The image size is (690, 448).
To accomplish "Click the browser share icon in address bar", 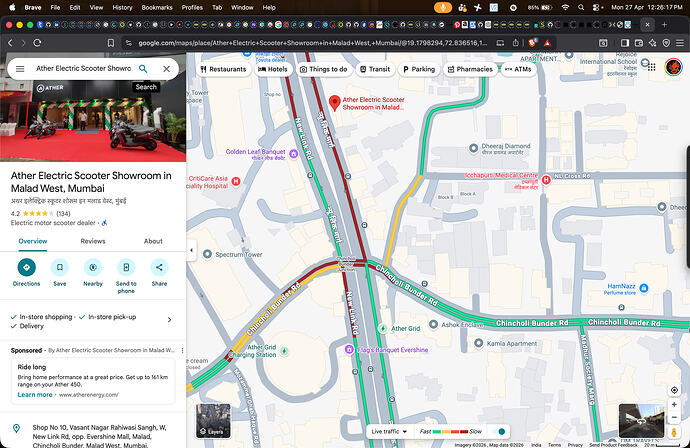I will [515, 43].
